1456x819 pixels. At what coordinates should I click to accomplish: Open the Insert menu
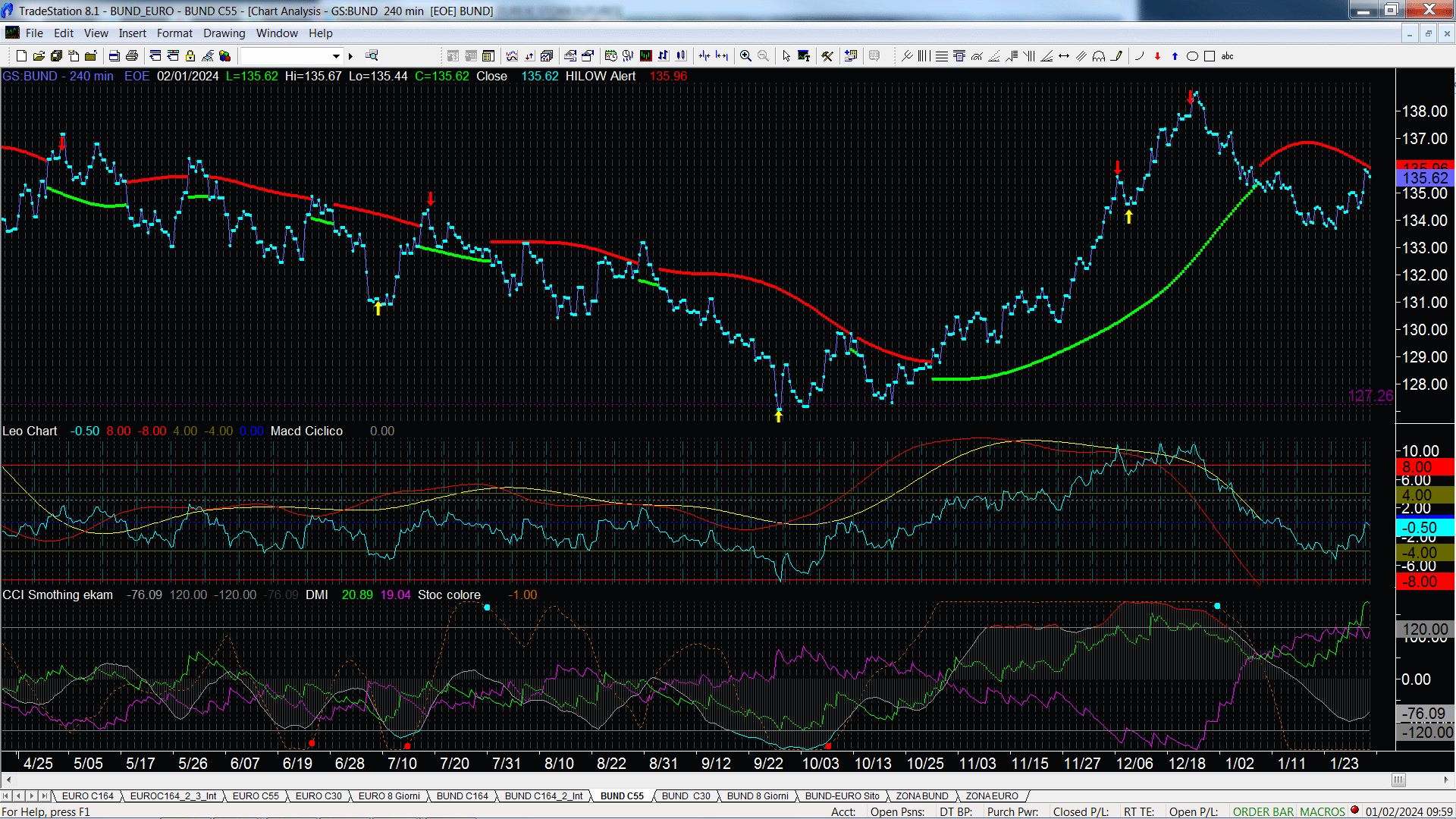coord(133,33)
